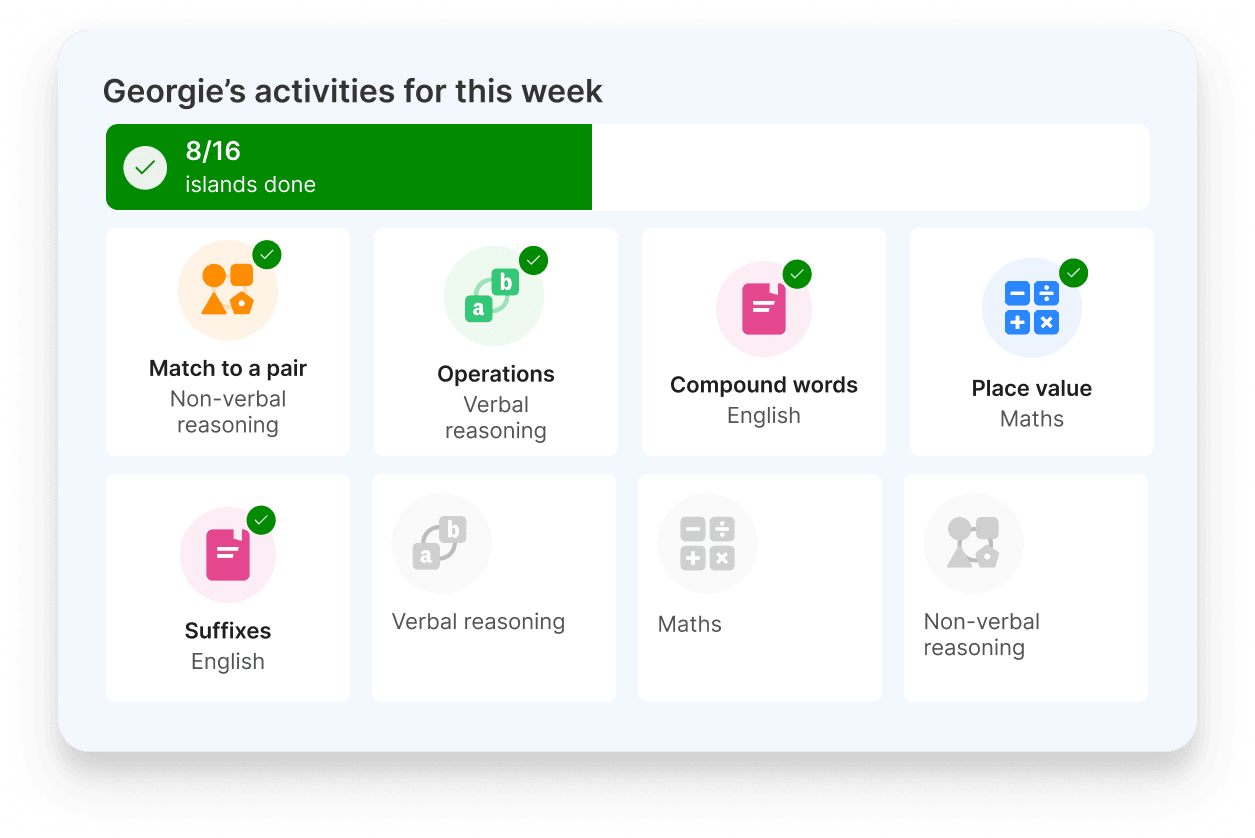Toggle the completion check on Operations
Viewport: 1255px width, 838px height.
tap(533, 261)
